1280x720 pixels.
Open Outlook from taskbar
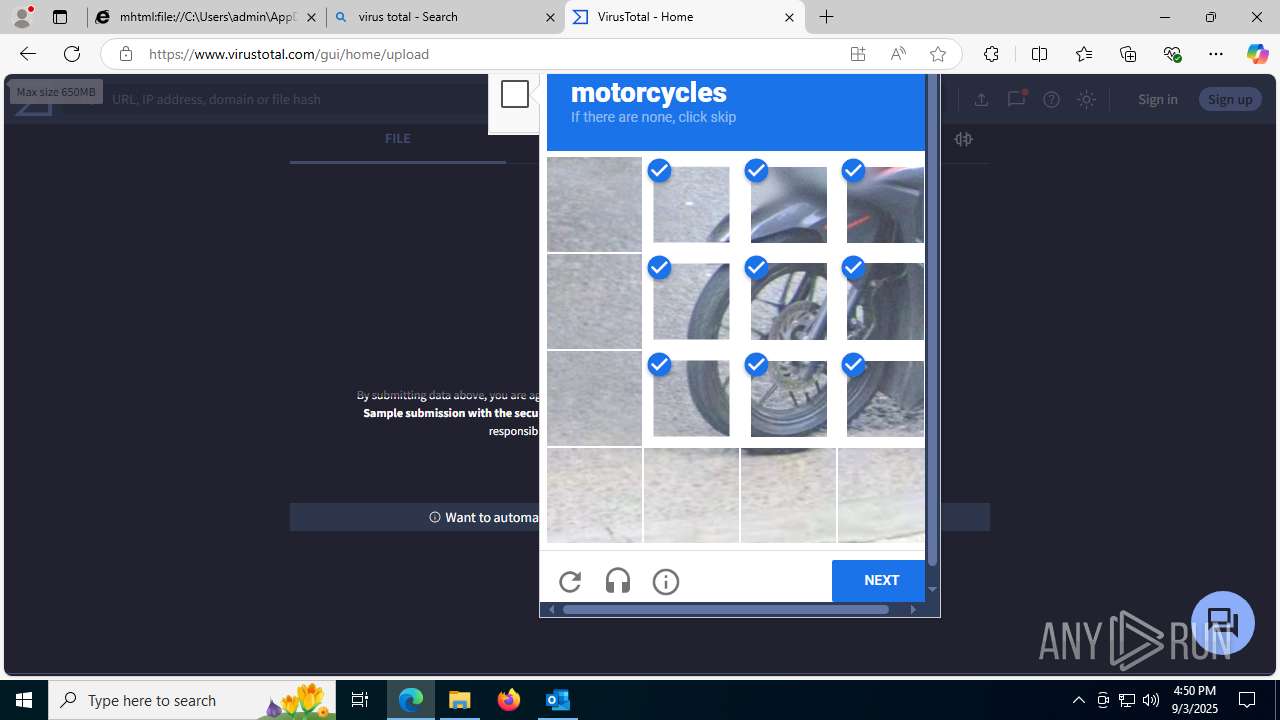click(x=558, y=700)
